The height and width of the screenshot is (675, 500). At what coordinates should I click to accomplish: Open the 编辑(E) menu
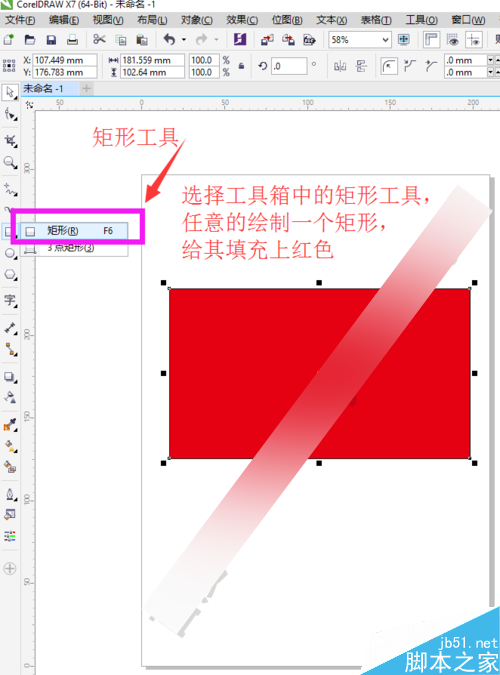64,20
